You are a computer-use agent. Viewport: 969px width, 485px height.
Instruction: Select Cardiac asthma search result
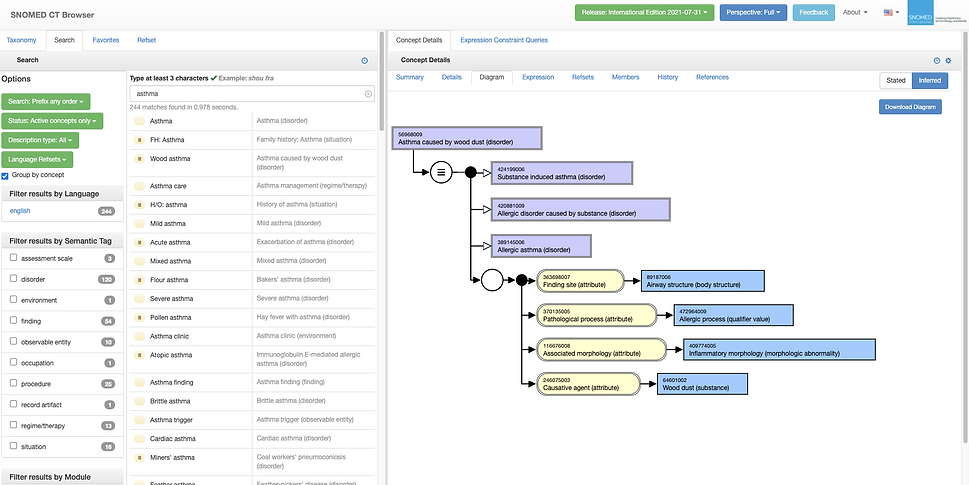coord(173,439)
